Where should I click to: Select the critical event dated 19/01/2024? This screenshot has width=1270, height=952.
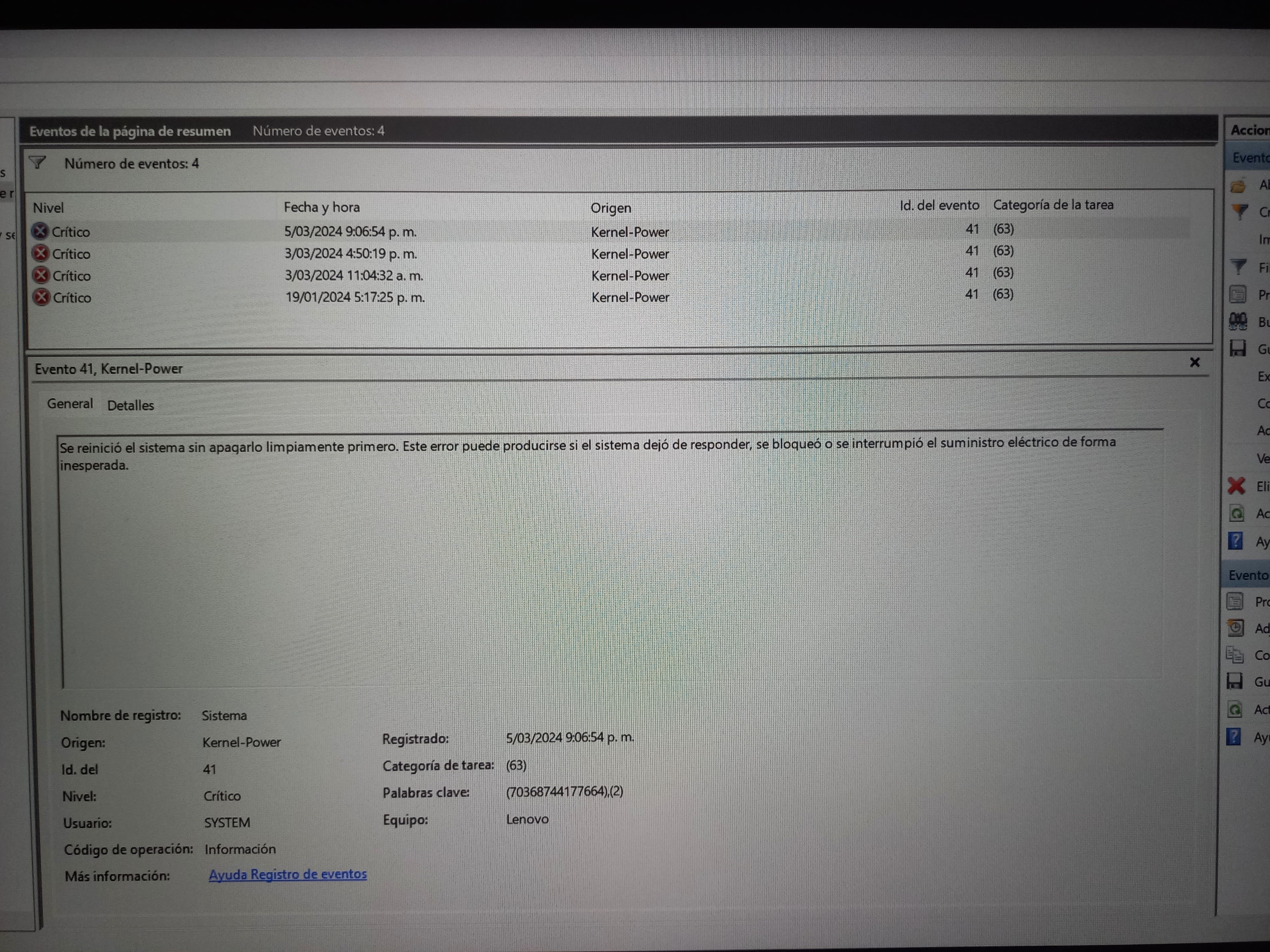click(355, 297)
